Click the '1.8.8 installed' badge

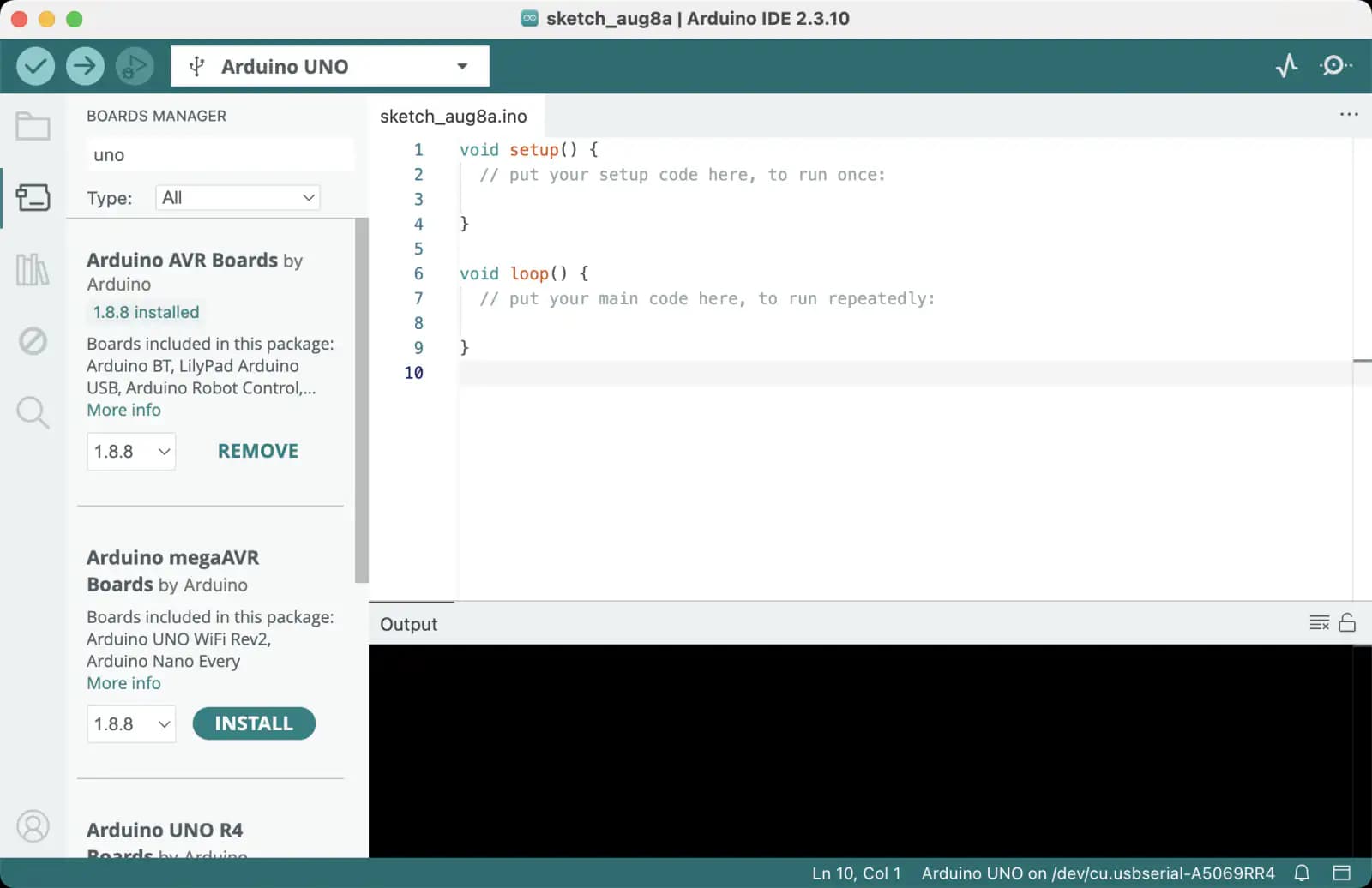click(146, 312)
